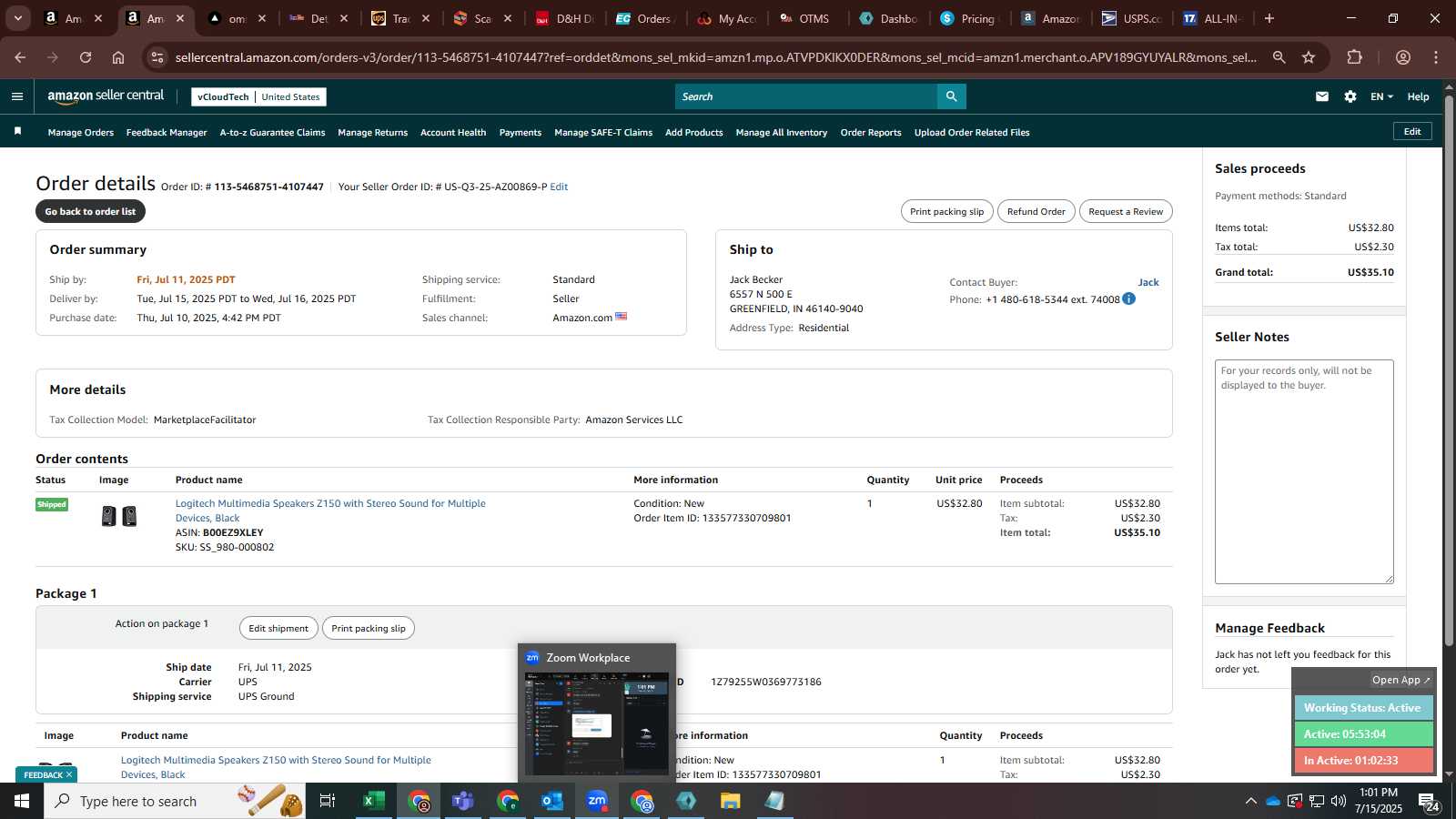Reload the page with browser refresh icon
This screenshot has width=1456, height=819.
pos(86,57)
